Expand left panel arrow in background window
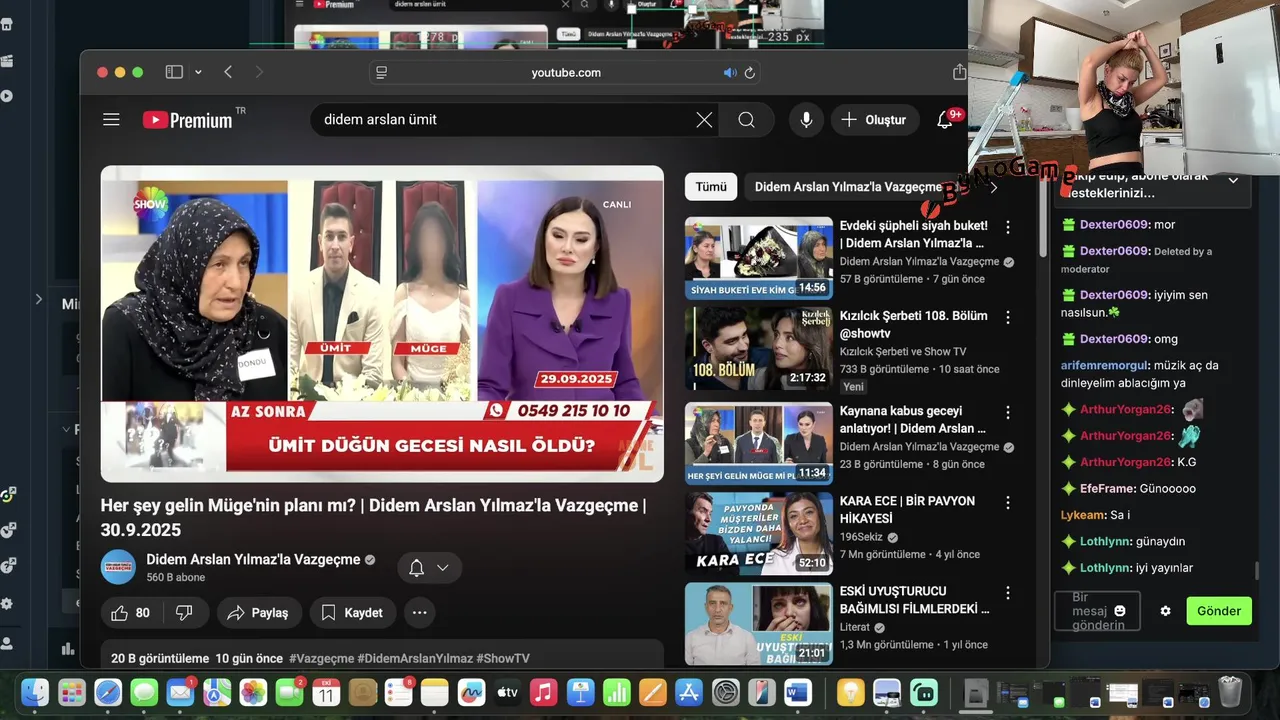 click(39, 299)
